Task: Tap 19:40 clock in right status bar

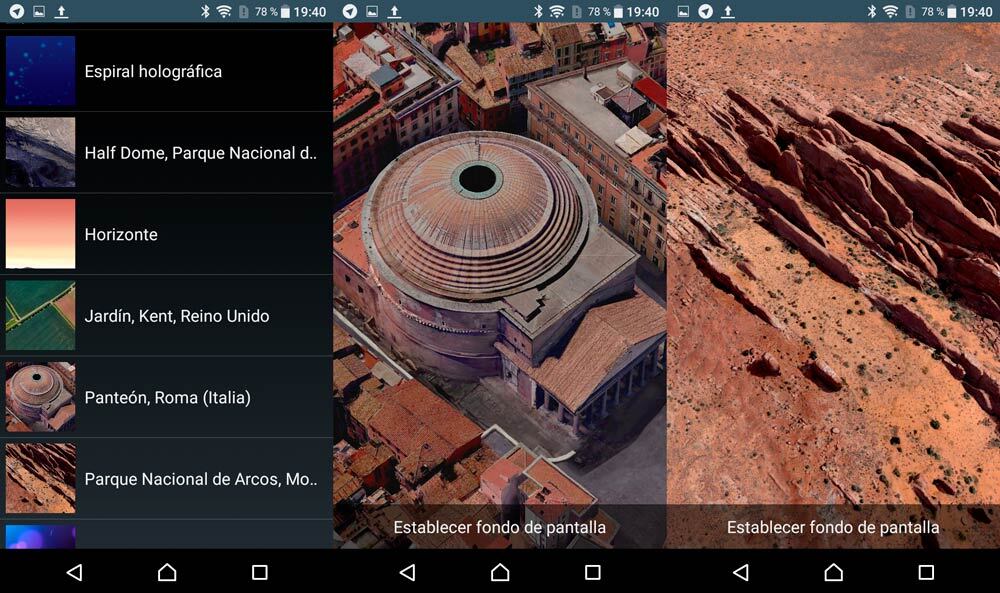Action: [976, 11]
